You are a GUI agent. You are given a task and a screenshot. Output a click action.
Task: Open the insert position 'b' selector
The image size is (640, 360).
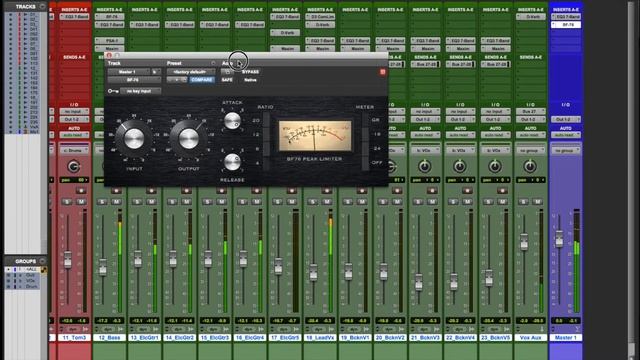155,72
